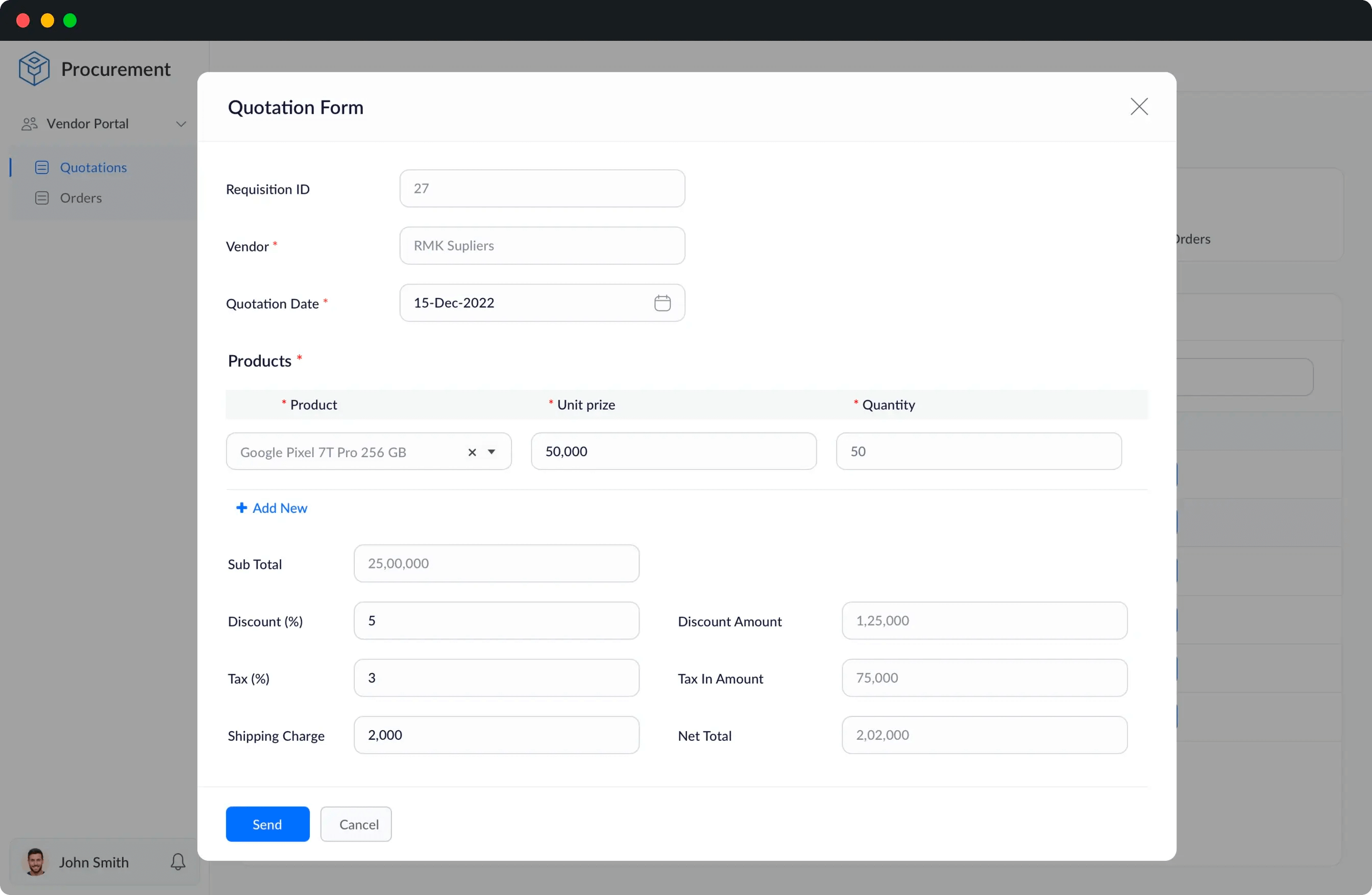This screenshot has height=895, width=1372.
Task: Close the Quotation Form dialog
Action: click(x=1139, y=107)
